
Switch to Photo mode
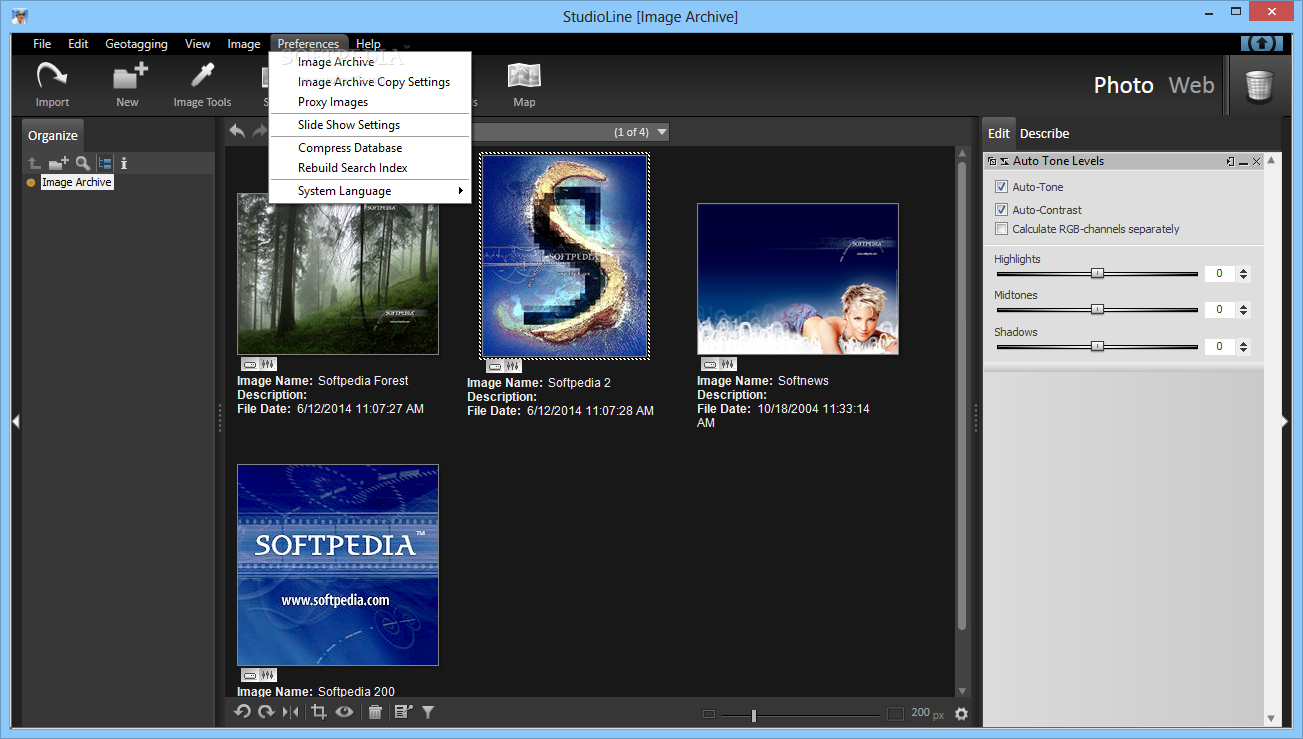1123,85
